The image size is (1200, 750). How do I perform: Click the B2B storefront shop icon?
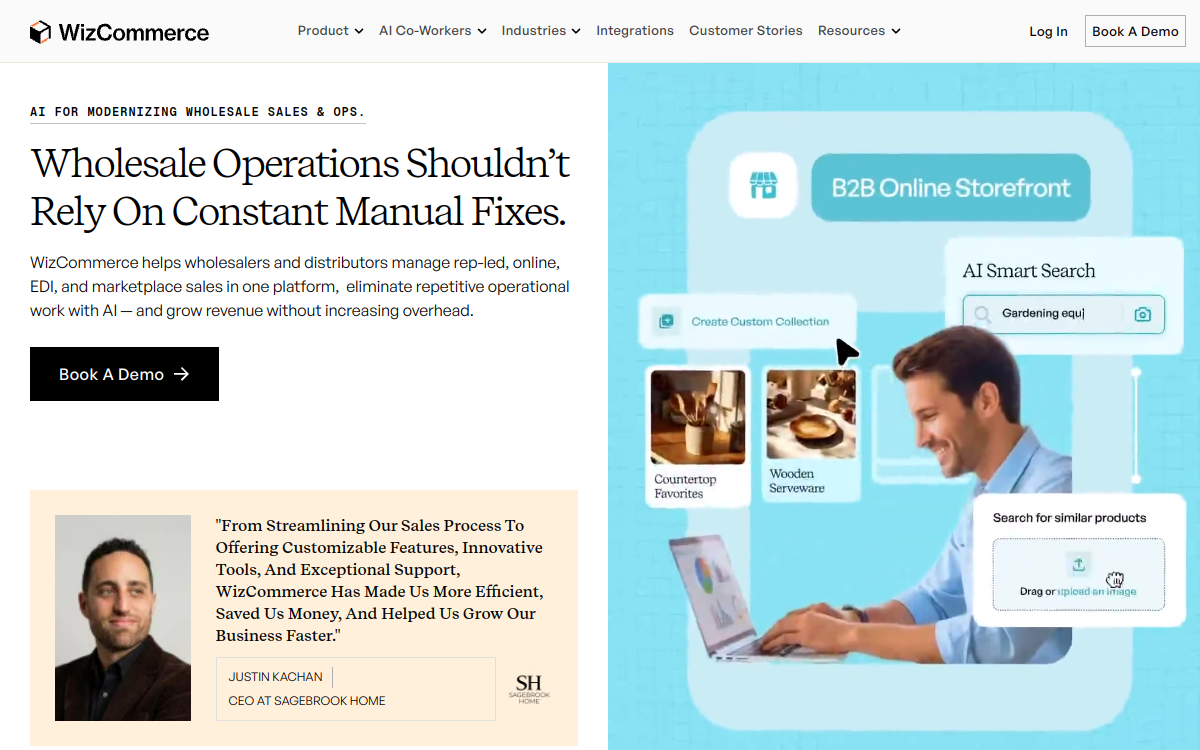click(763, 185)
